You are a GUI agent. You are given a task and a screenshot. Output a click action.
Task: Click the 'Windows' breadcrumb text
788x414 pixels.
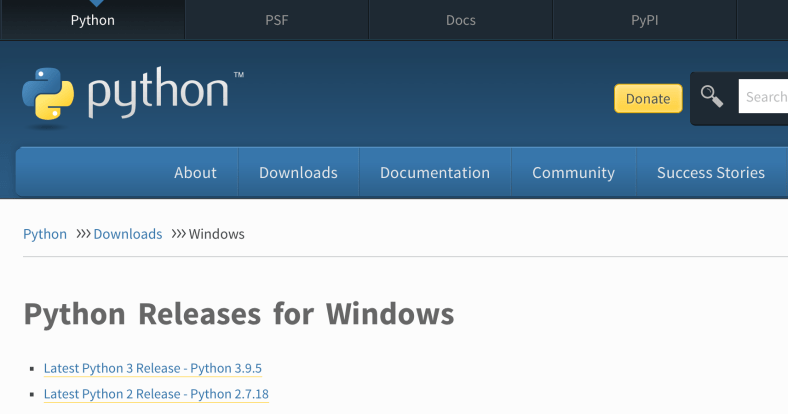(217, 234)
